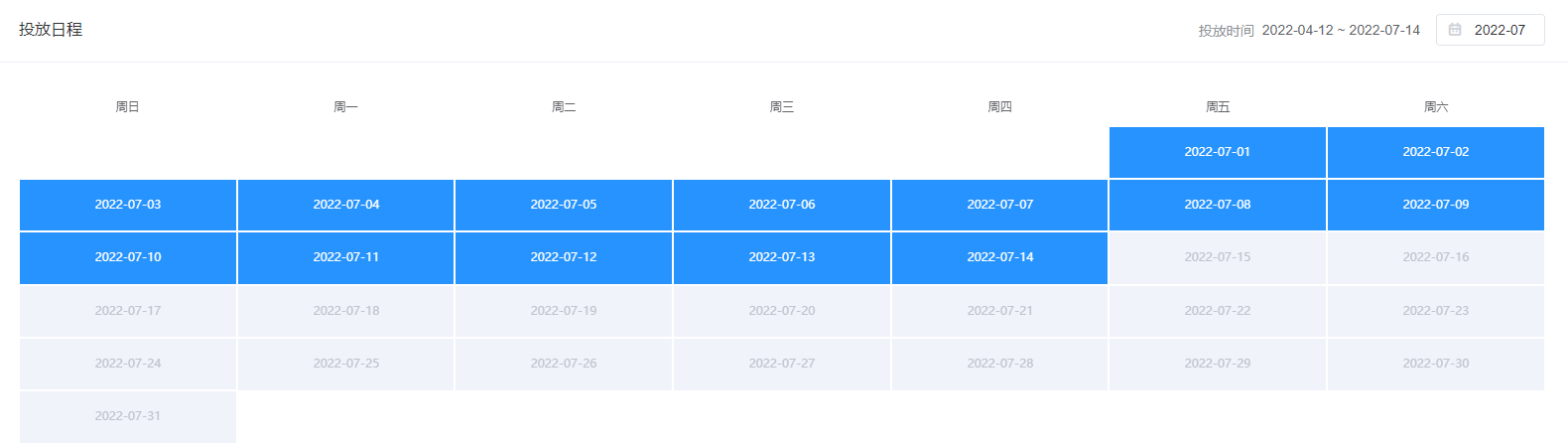Select the 2022-07-05 date cell
This screenshot has height=447, width=1568.
(564, 205)
